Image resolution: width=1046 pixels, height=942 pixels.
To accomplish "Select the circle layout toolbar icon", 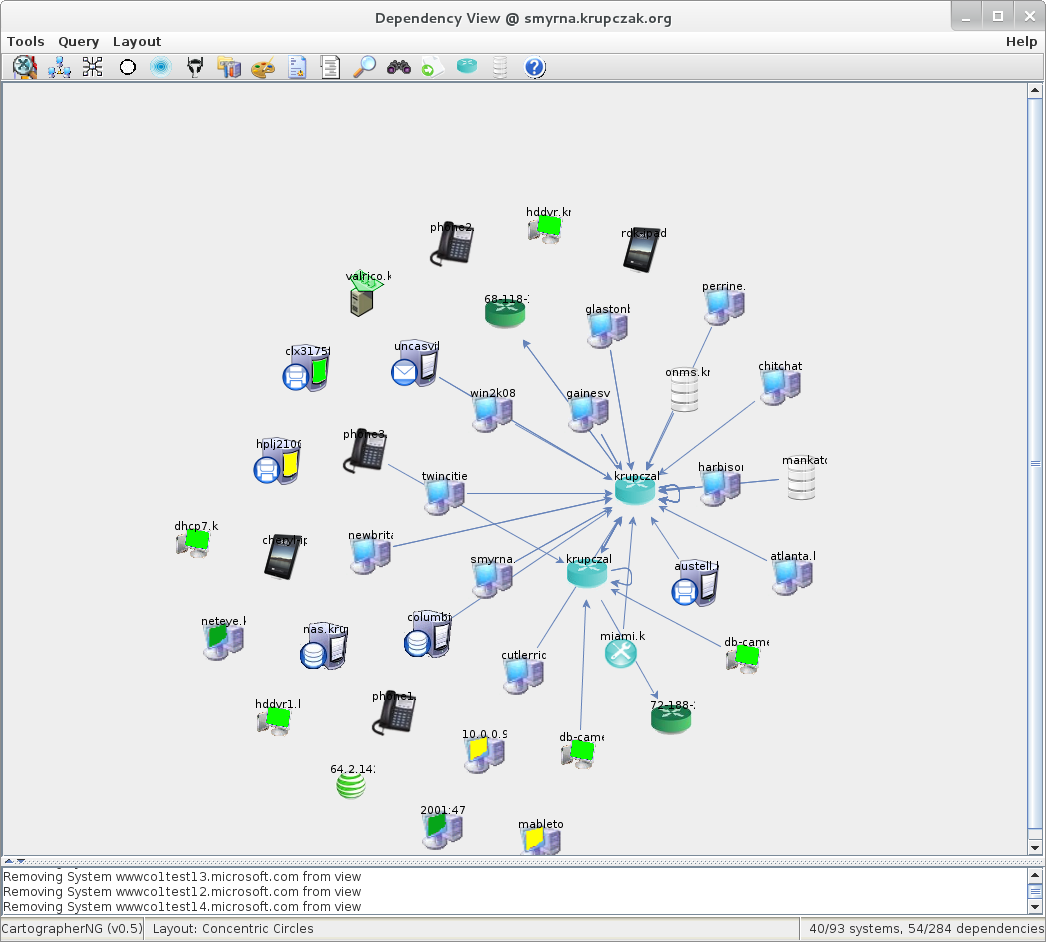I will pos(127,67).
